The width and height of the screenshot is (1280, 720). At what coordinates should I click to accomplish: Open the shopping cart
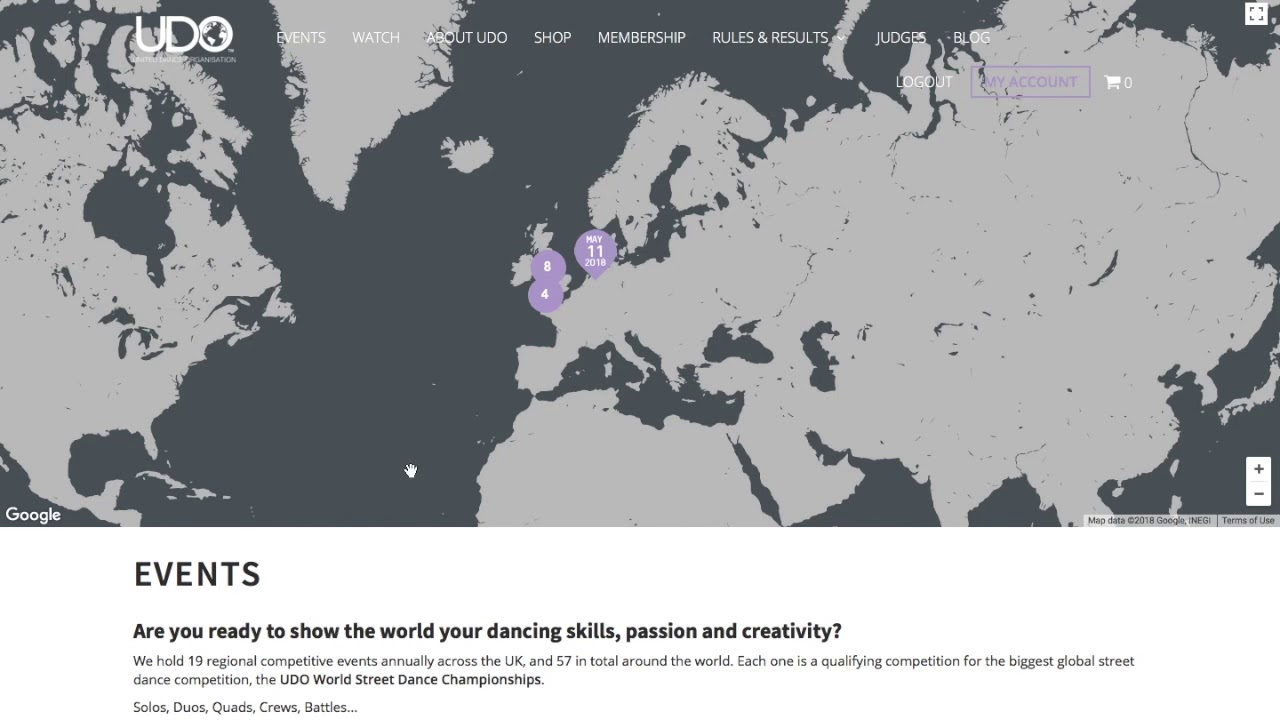coord(1117,82)
